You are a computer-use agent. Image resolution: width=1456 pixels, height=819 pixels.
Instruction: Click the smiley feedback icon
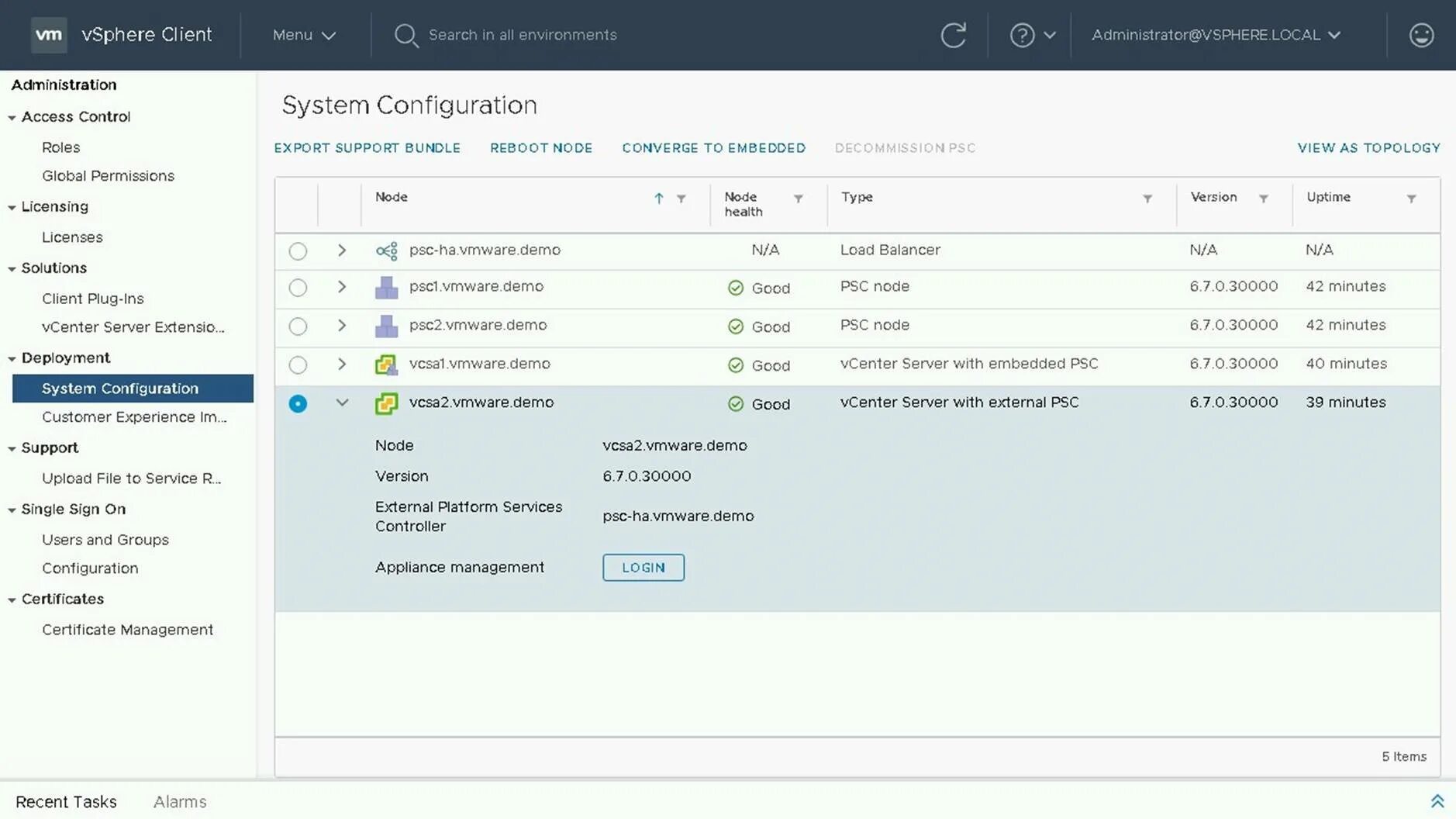coord(1420,35)
